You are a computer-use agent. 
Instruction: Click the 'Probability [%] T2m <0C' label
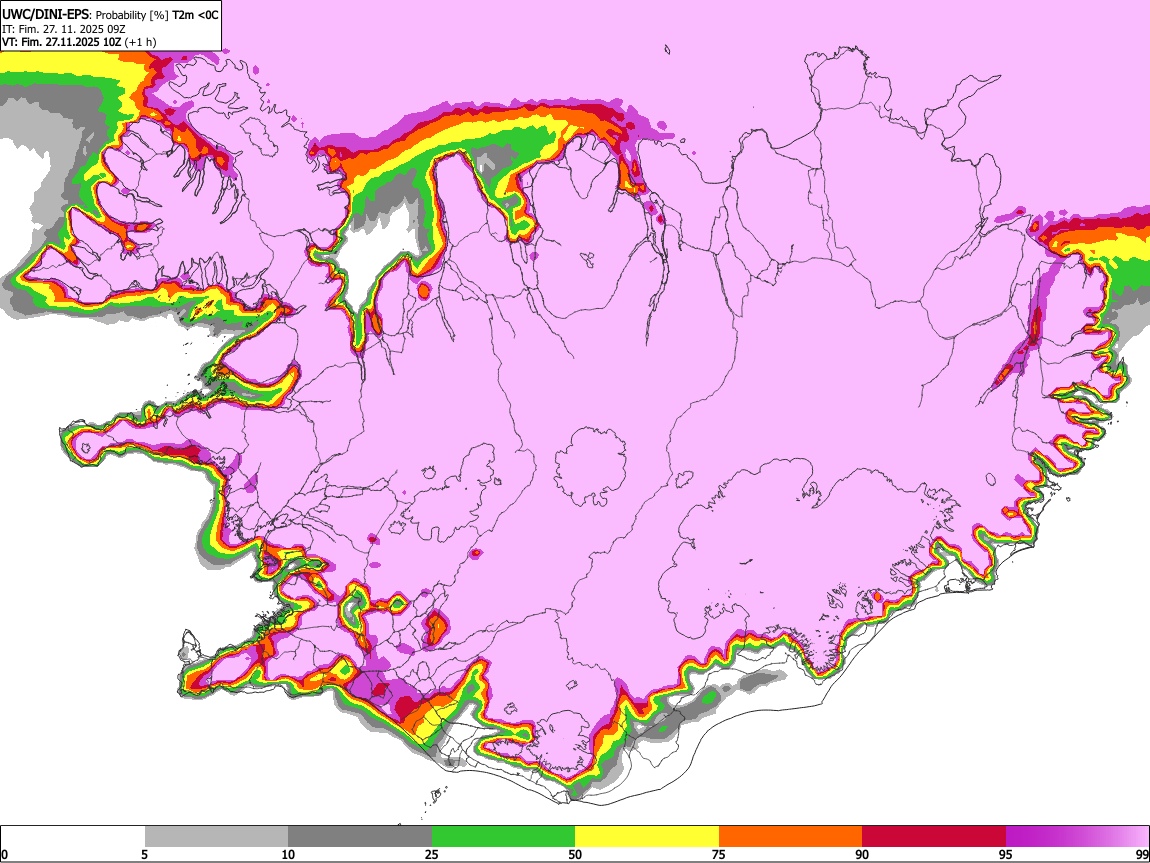tap(156, 15)
